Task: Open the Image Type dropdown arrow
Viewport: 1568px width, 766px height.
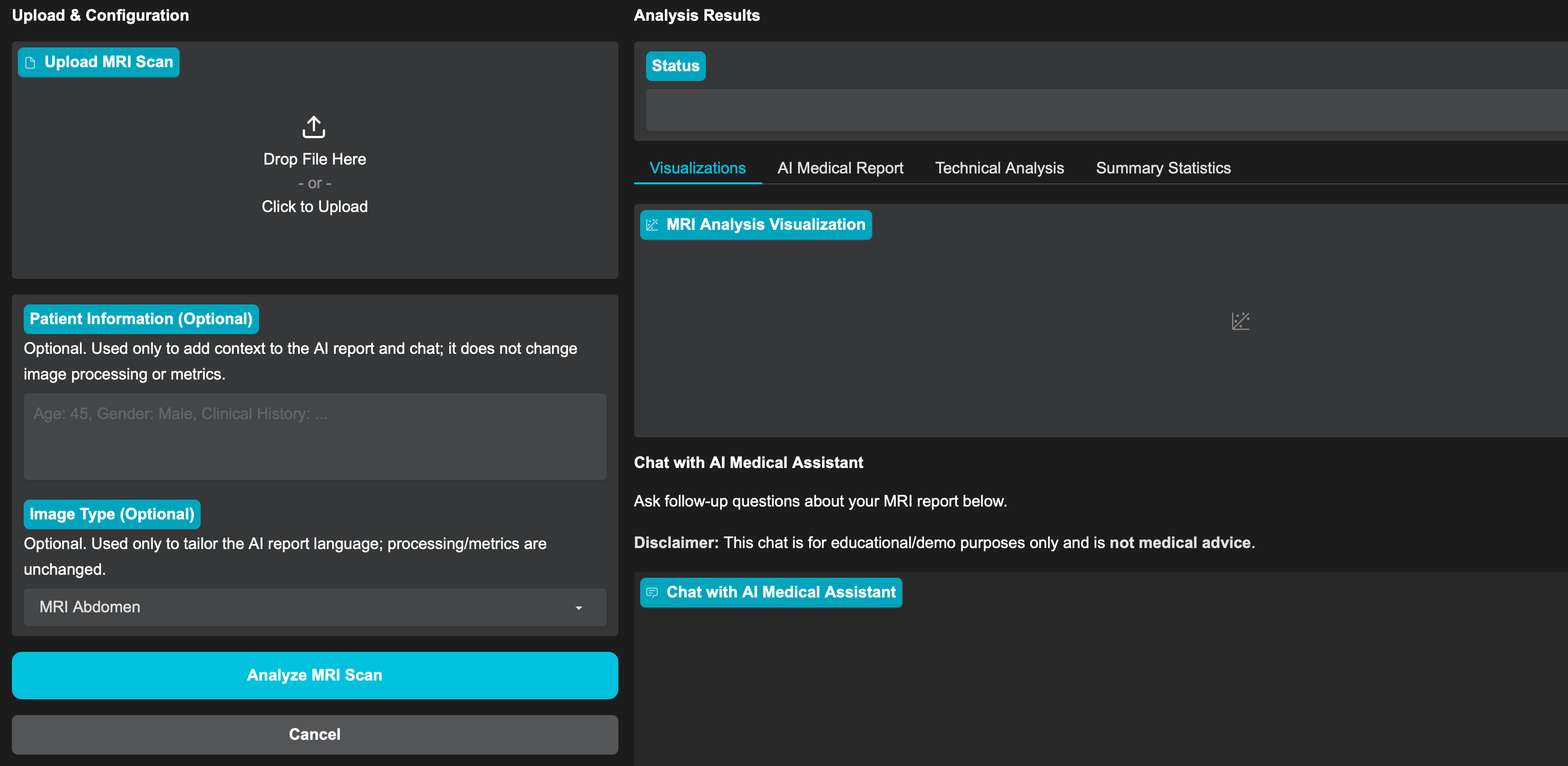Action: (x=578, y=607)
